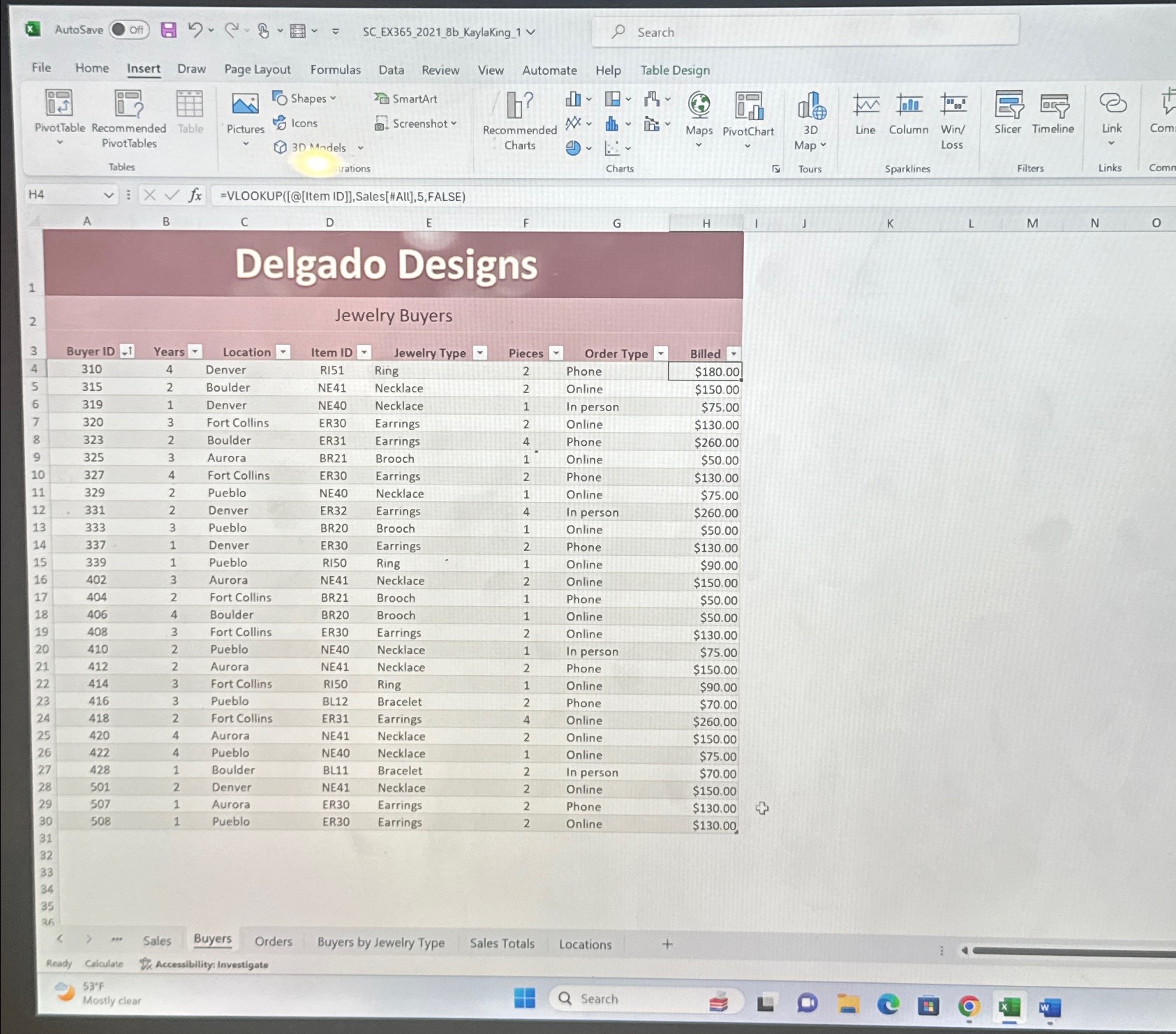Click the formula bar input
This screenshot has width=1176, height=1034.
click(x=691, y=196)
